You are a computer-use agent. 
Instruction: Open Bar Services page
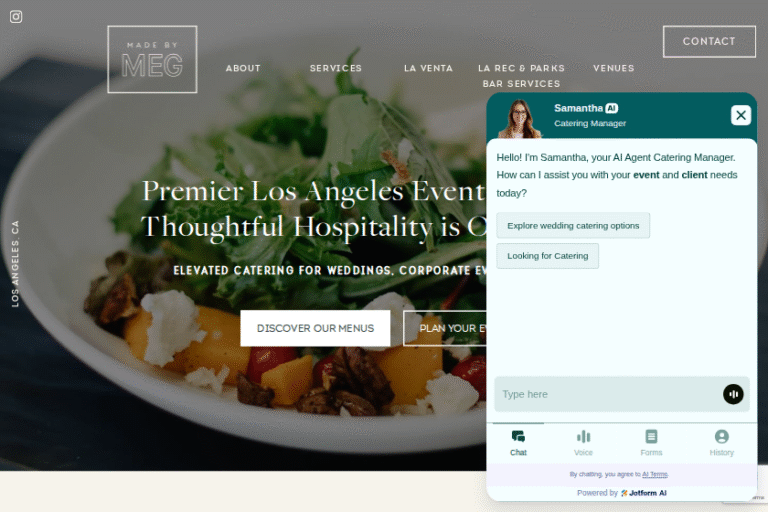coord(521,84)
